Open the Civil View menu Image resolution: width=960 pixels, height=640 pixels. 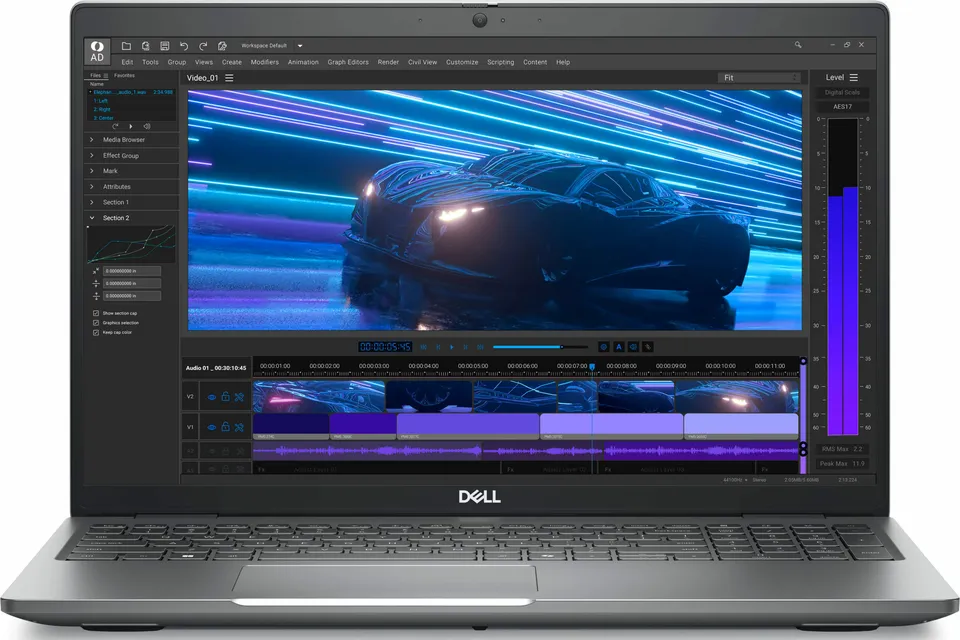pos(422,62)
